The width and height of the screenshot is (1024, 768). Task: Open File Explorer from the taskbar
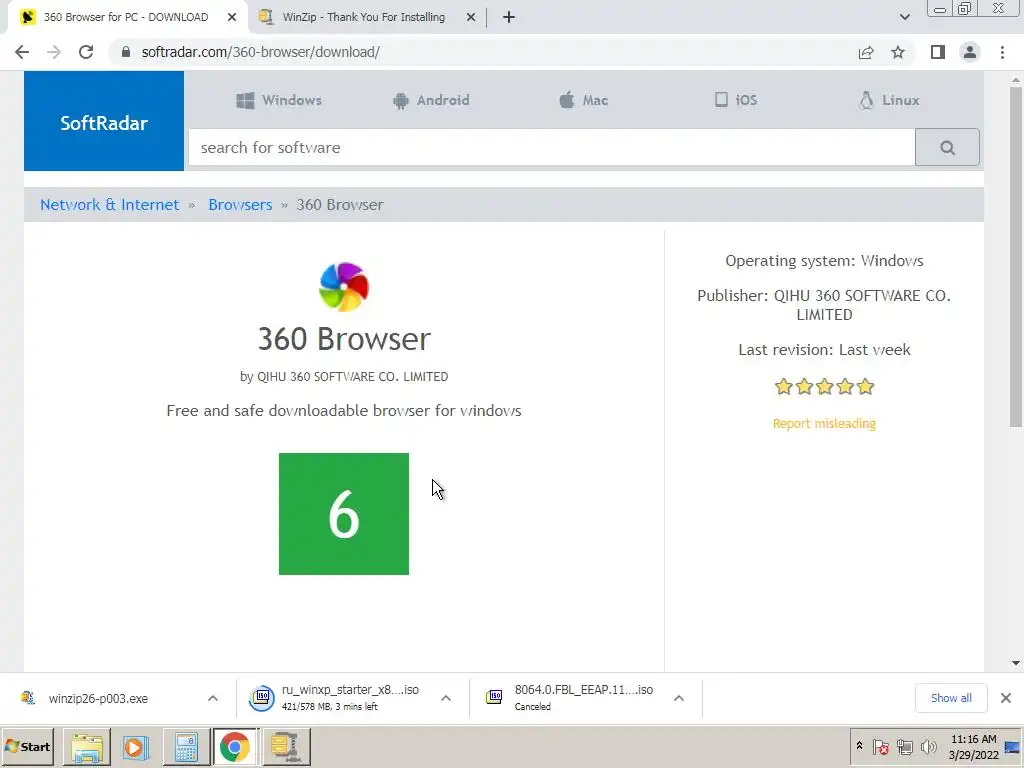coord(87,747)
